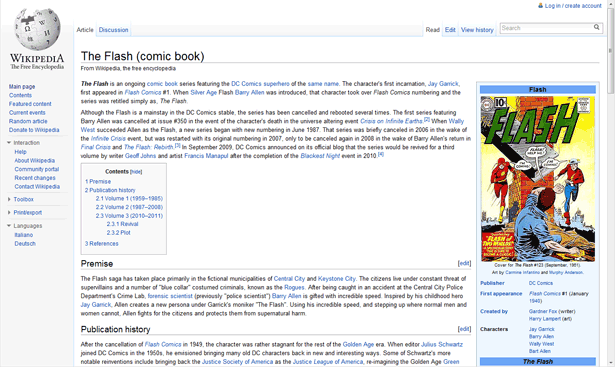
Task: Go to Main page in sidebar
Action: [22, 87]
